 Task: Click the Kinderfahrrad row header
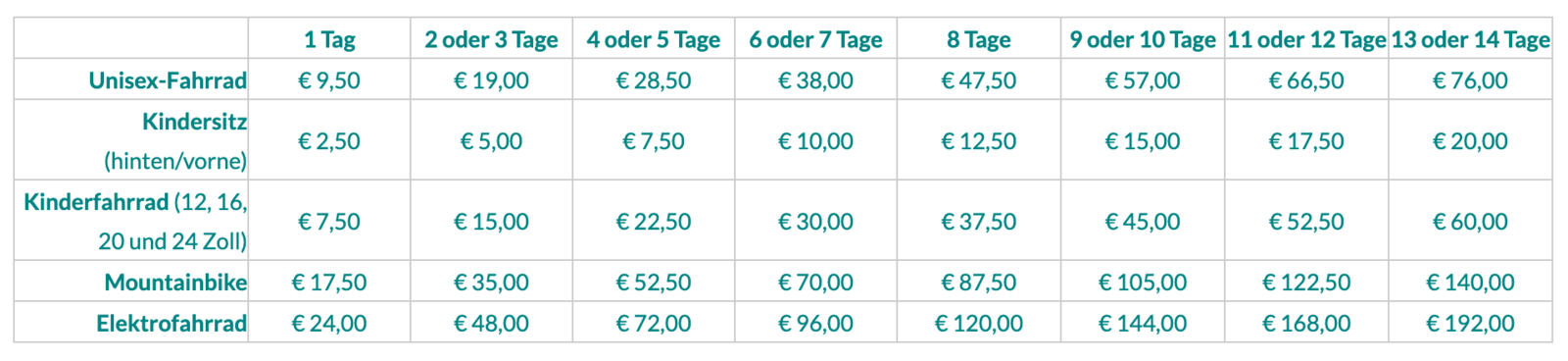pos(135,222)
